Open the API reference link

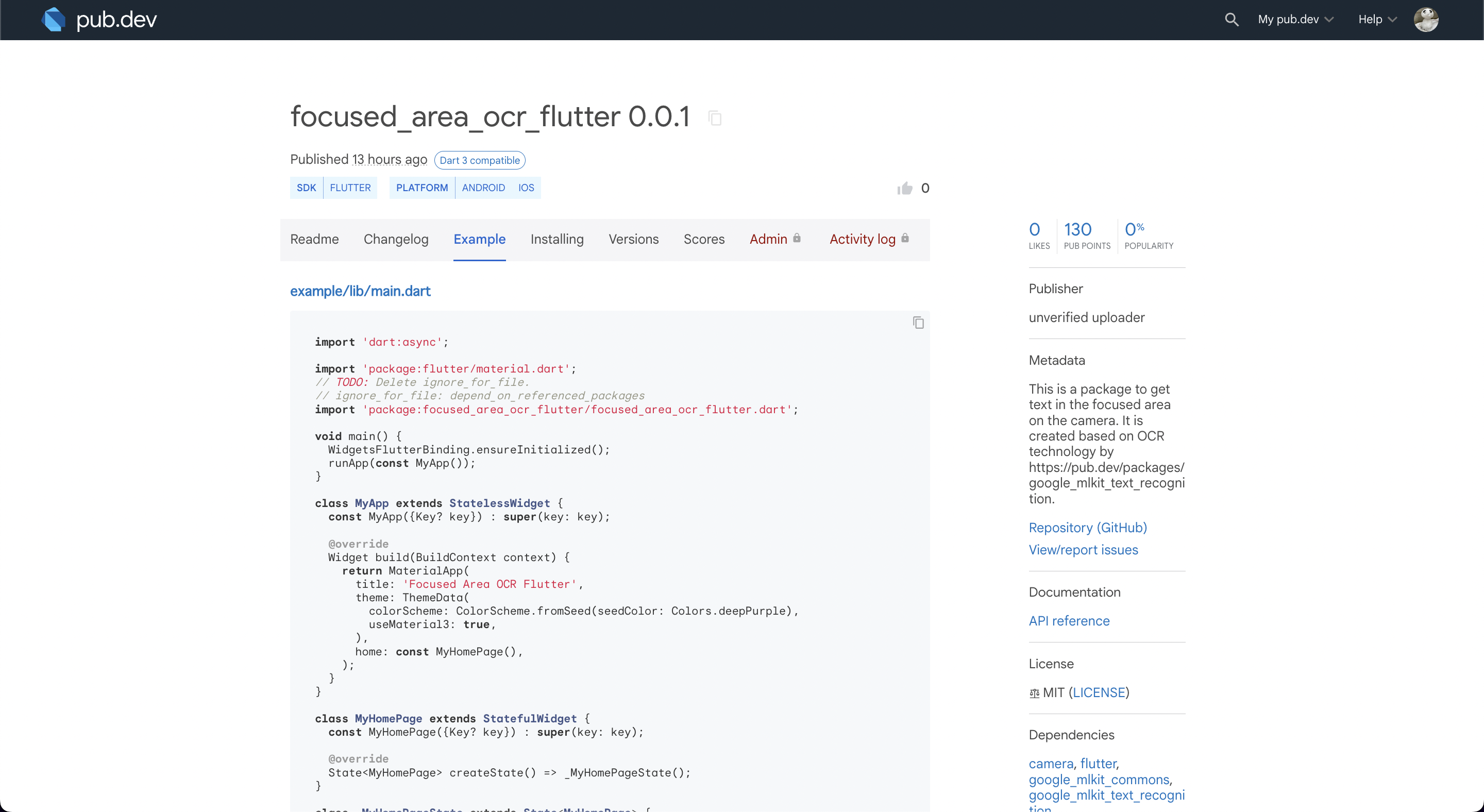coord(1069,621)
